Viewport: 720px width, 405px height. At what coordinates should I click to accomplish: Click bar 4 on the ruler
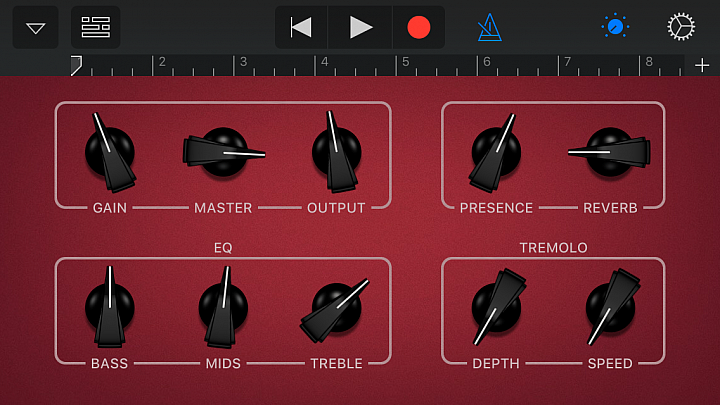pos(325,62)
